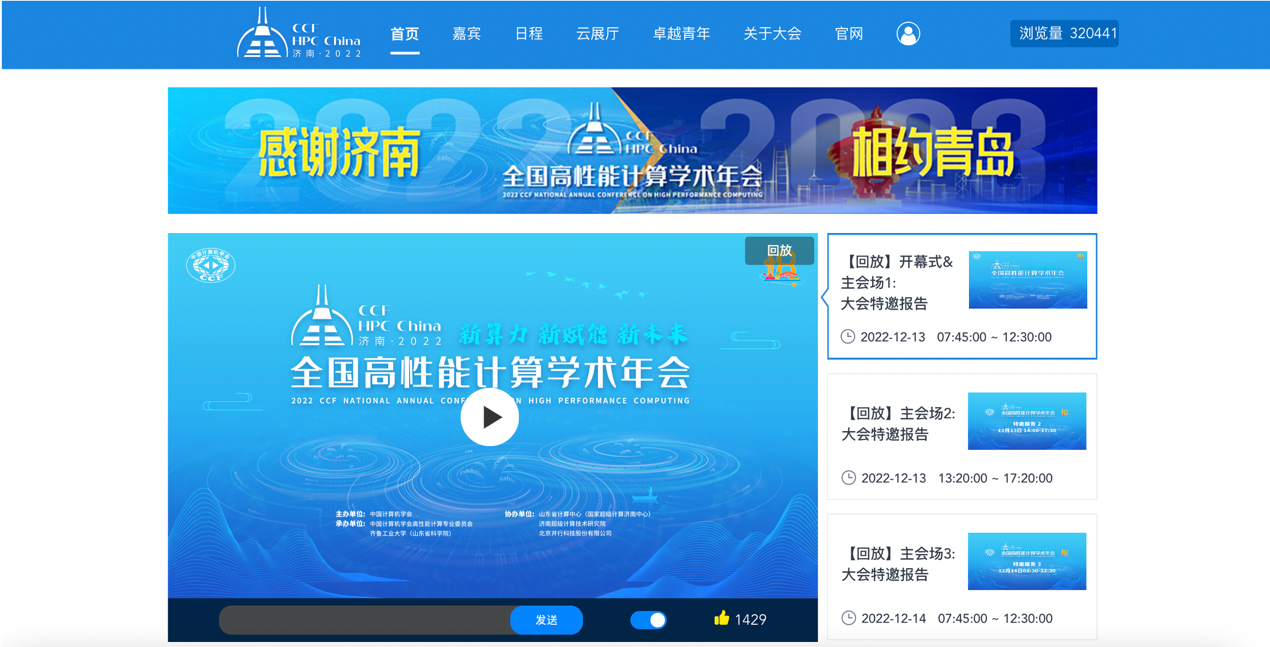Open the 云展厅 page
This screenshot has width=1270, height=647.
(597, 34)
